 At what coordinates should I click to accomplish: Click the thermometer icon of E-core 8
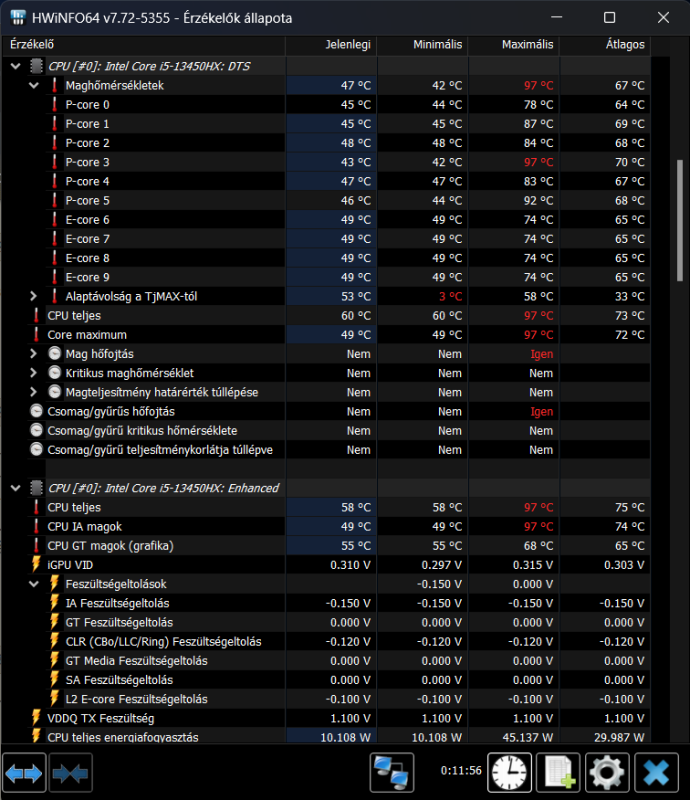(55, 258)
